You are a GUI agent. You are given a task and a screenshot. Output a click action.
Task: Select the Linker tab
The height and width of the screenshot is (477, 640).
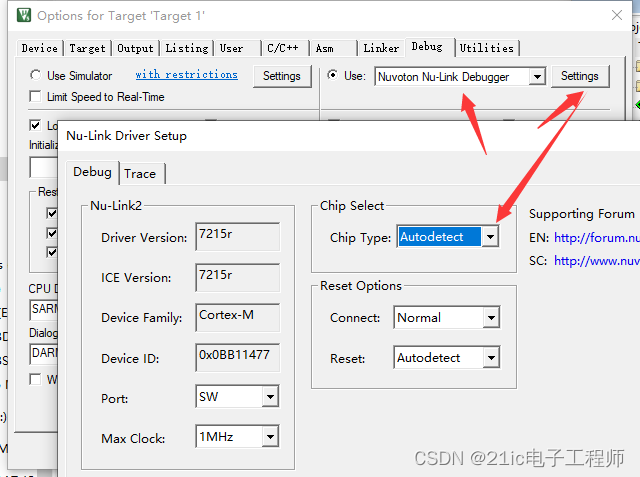tap(381, 48)
